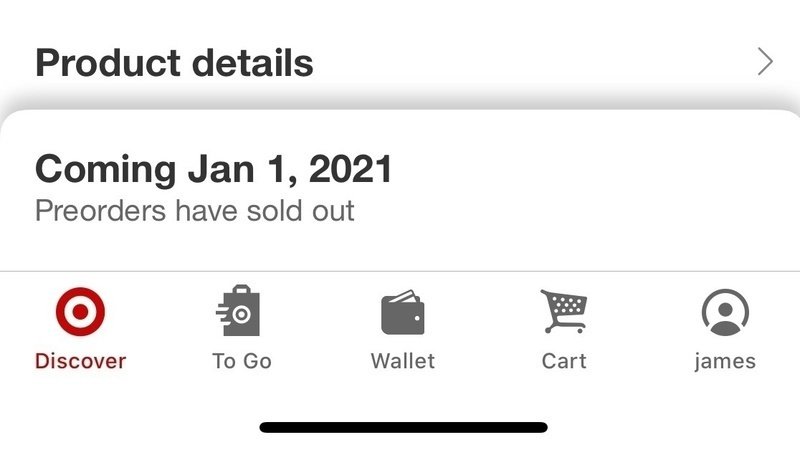Viewport: 800px width, 450px height.
Task: Select the Discover tab label
Action: [x=80, y=361]
